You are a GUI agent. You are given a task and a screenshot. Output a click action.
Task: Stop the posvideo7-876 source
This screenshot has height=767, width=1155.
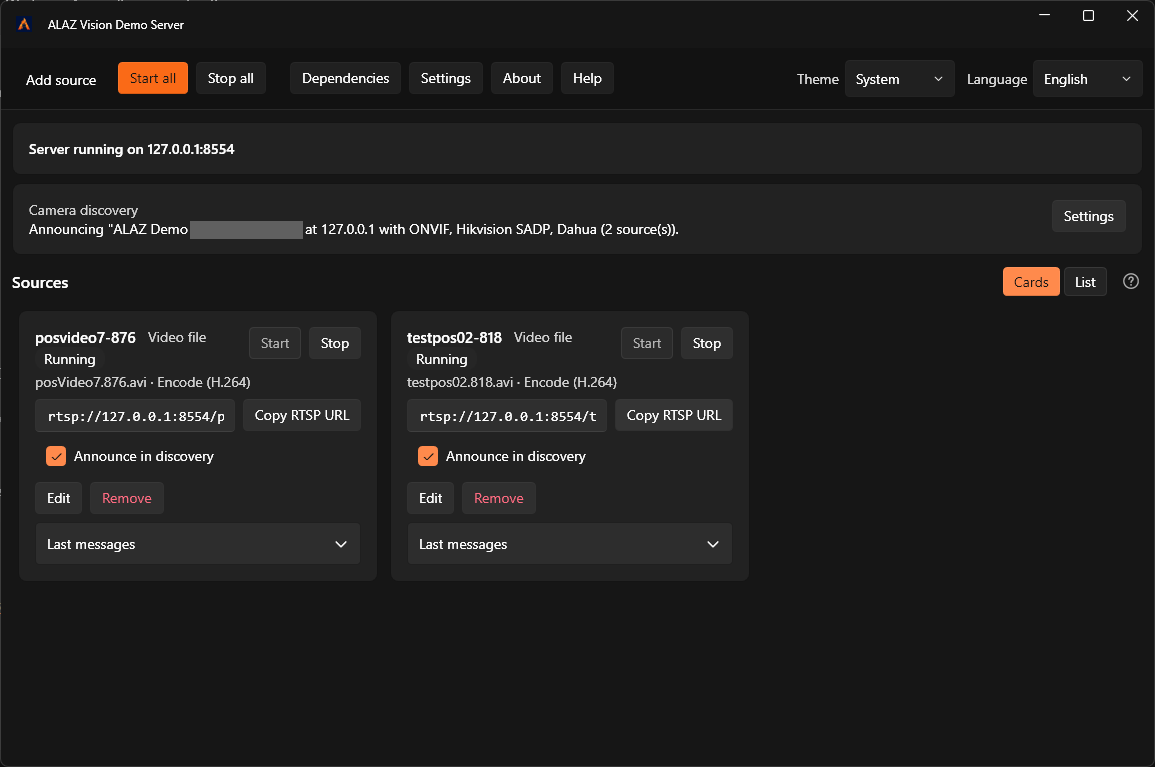pos(334,343)
